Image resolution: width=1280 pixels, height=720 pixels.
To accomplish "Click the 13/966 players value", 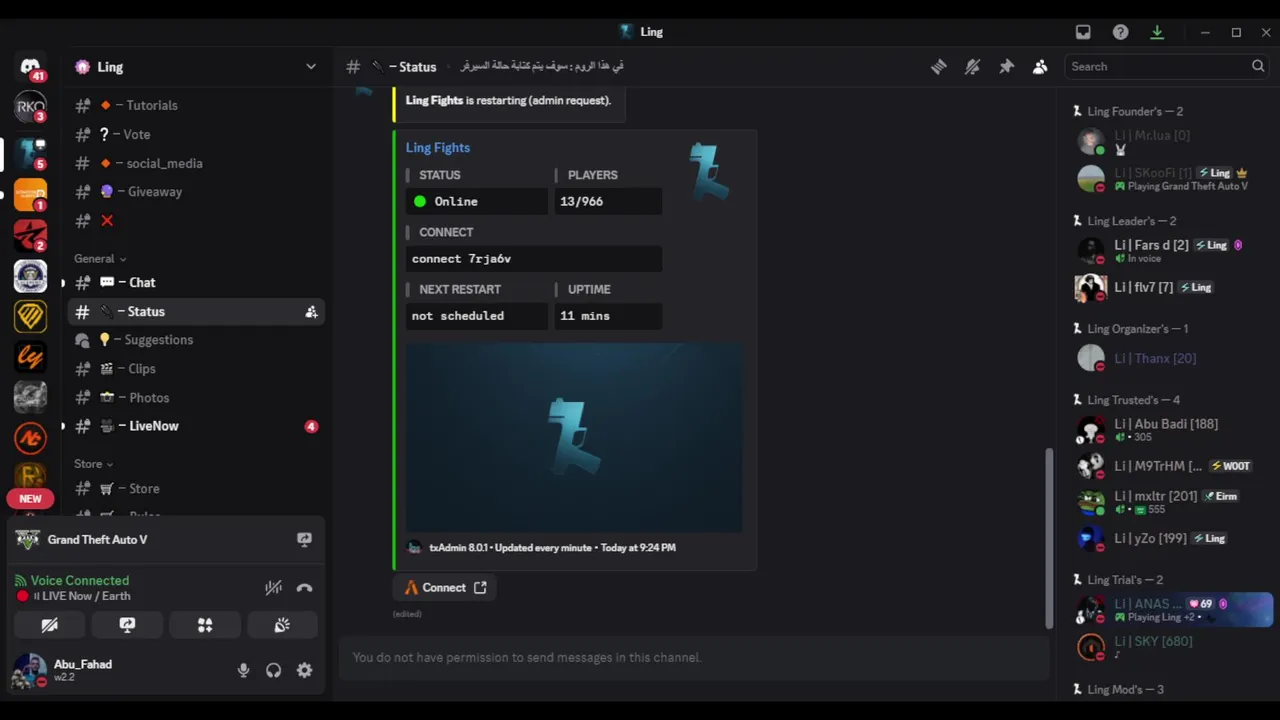I will 582,201.
